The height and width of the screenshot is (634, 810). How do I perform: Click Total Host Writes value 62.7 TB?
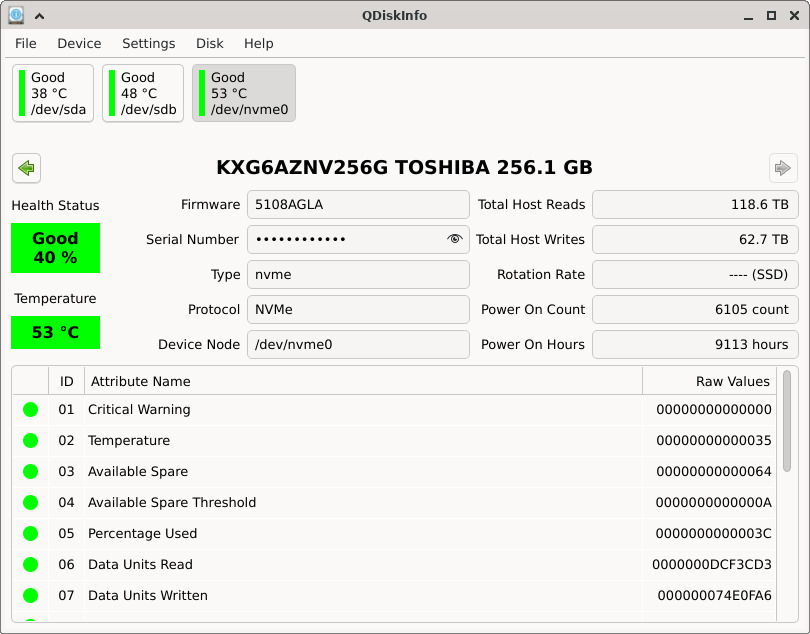point(695,239)
